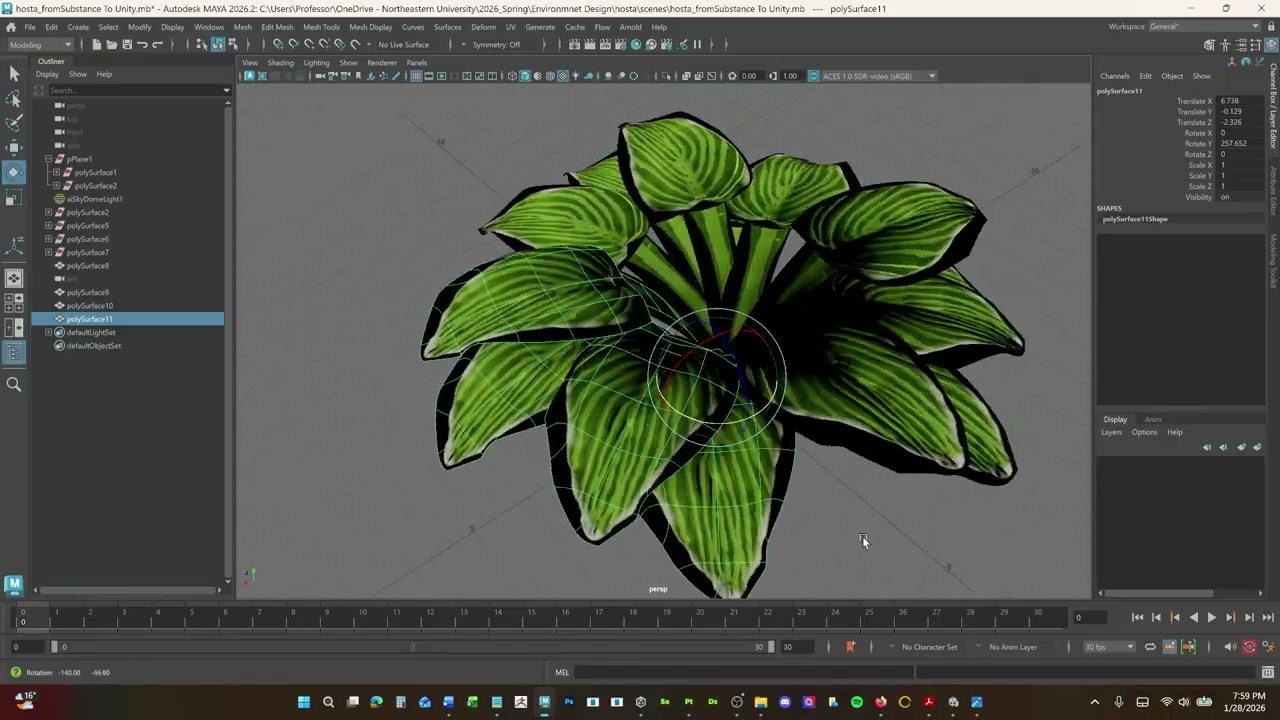
Task: Play animation backwards
Action: click(x=1193, y=618)
